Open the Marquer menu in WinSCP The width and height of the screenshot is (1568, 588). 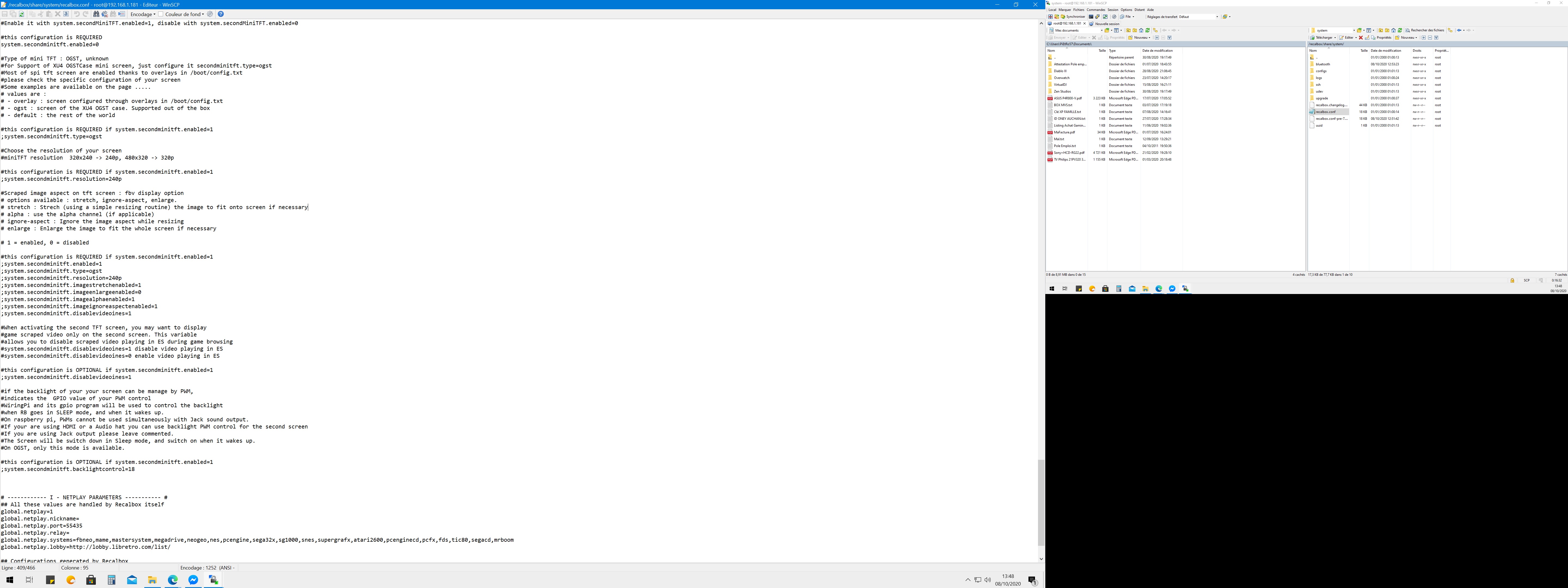click(x=1065, y=10)
